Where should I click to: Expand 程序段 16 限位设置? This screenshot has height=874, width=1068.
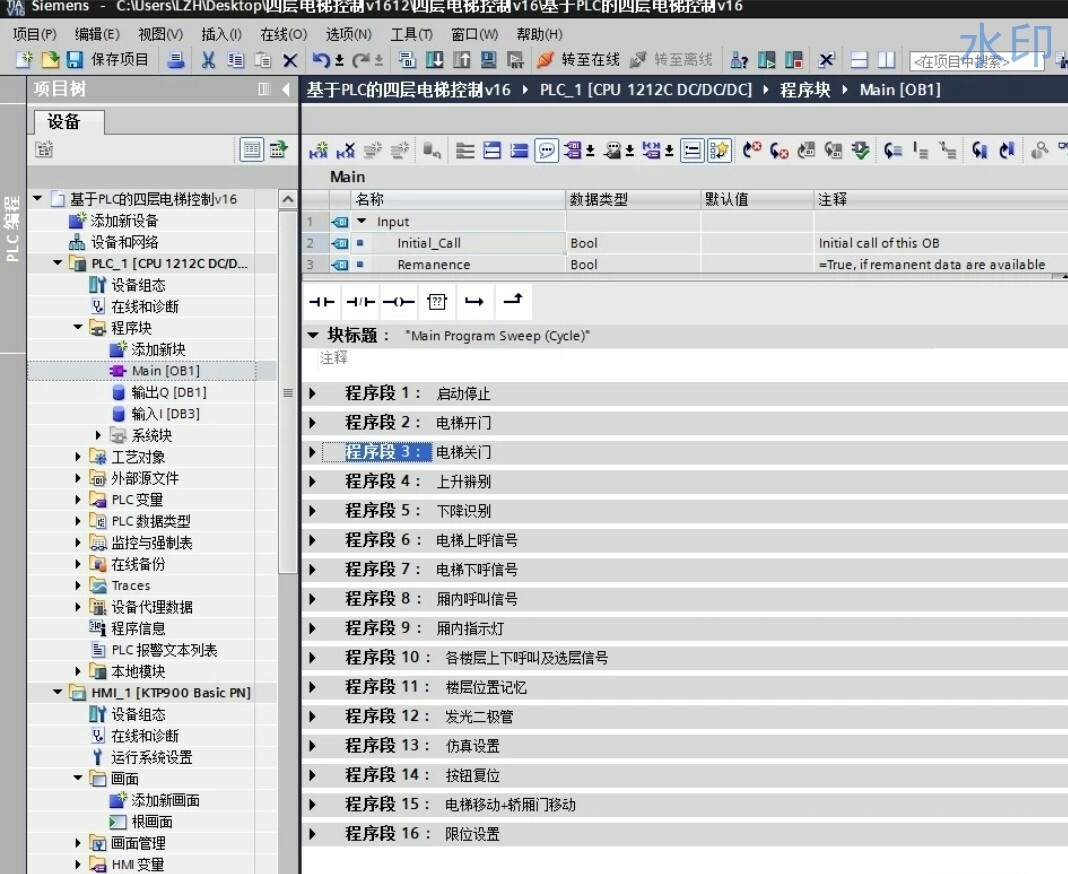click(x=313, y=834)
